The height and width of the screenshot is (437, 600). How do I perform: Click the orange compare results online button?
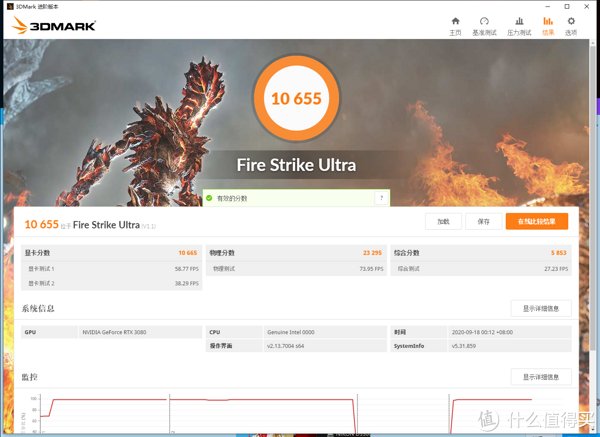pyautogui.click(x=536, y=221)
